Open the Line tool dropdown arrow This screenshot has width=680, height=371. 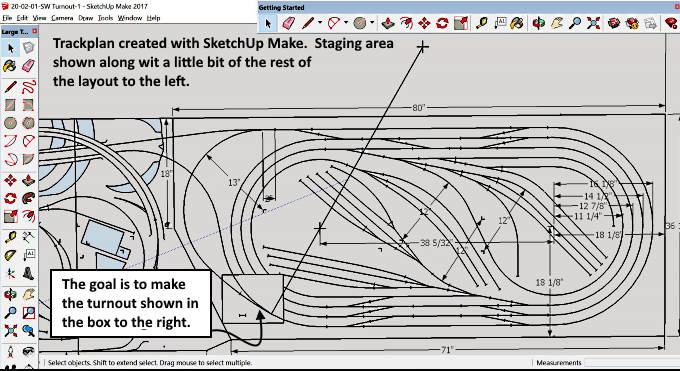tap(320, 23)
